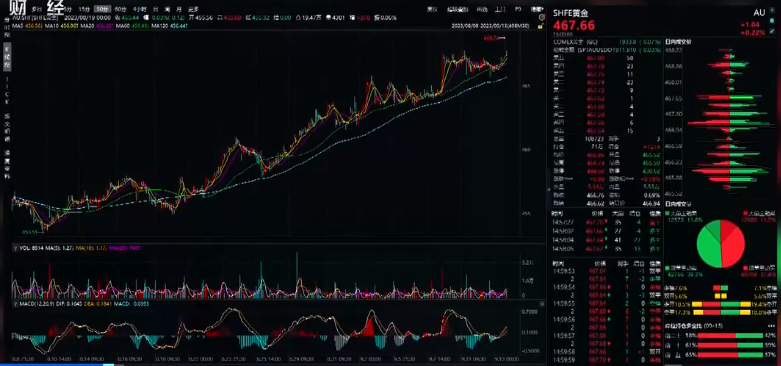Open the 工具 menu in top toolbar
This screenshot has height=366, width=781.
tap(500, 9)
